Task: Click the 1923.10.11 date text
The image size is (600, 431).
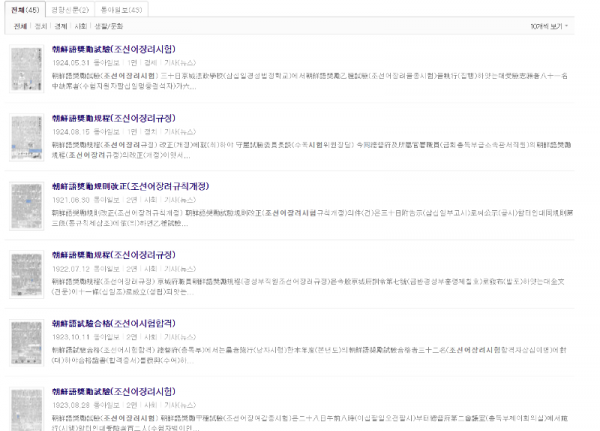Action: 71,337
